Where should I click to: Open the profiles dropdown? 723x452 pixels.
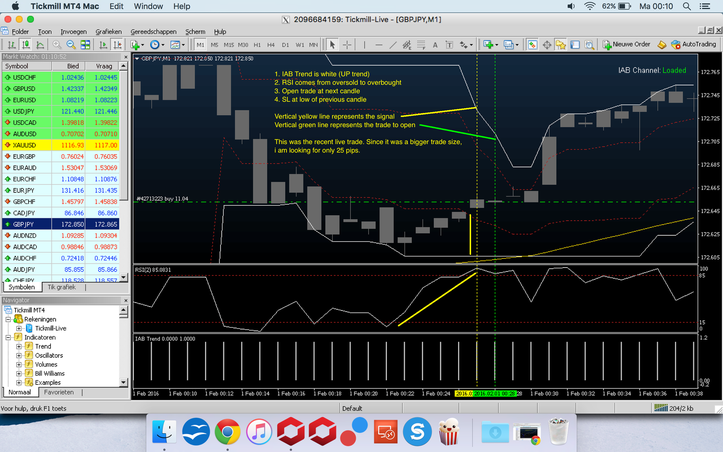coord(510,45)
